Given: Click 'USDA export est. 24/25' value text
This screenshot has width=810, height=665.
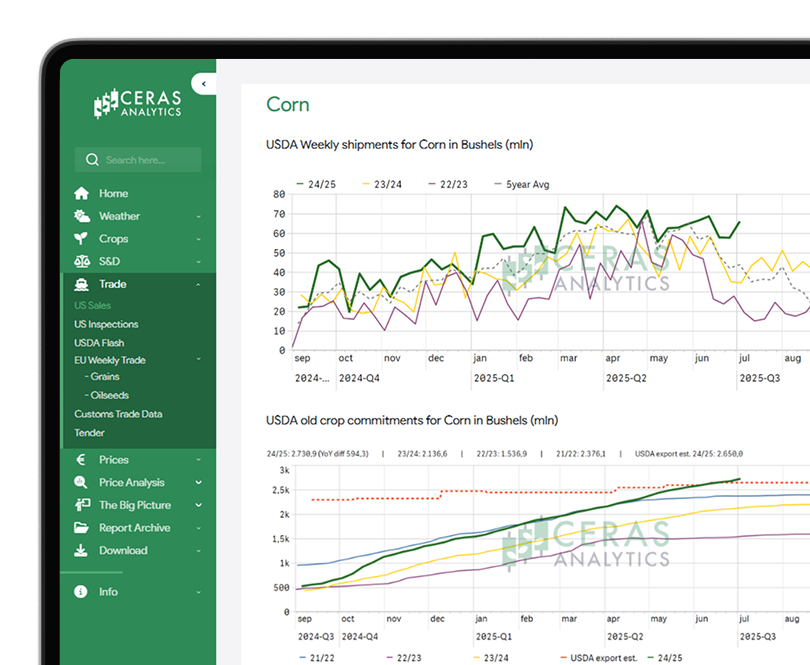Looking at the screenshot, I should pyautogui.click(x=689, y=454).
